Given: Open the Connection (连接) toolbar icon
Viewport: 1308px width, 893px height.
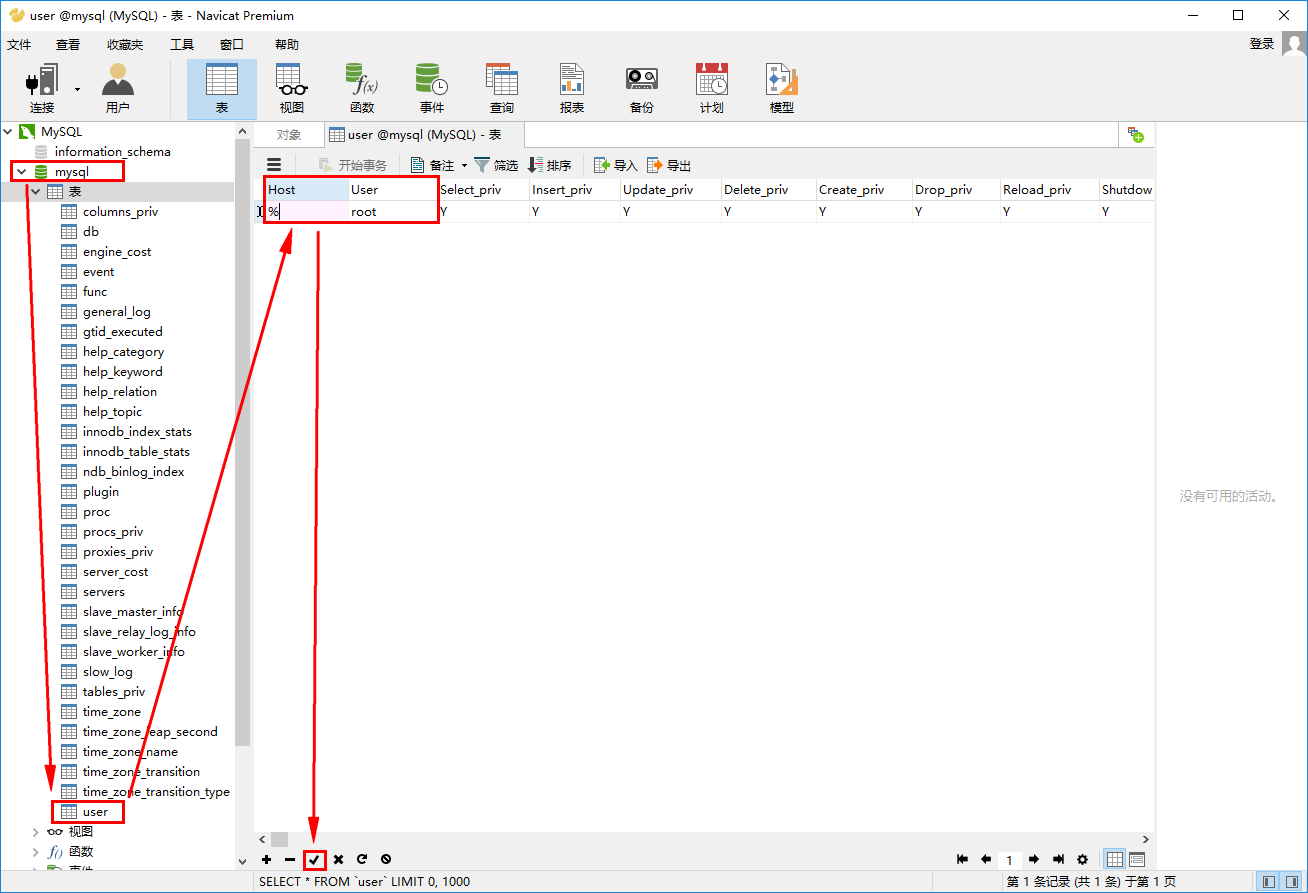Looking at the screenshot, I should tap(42, 89).
